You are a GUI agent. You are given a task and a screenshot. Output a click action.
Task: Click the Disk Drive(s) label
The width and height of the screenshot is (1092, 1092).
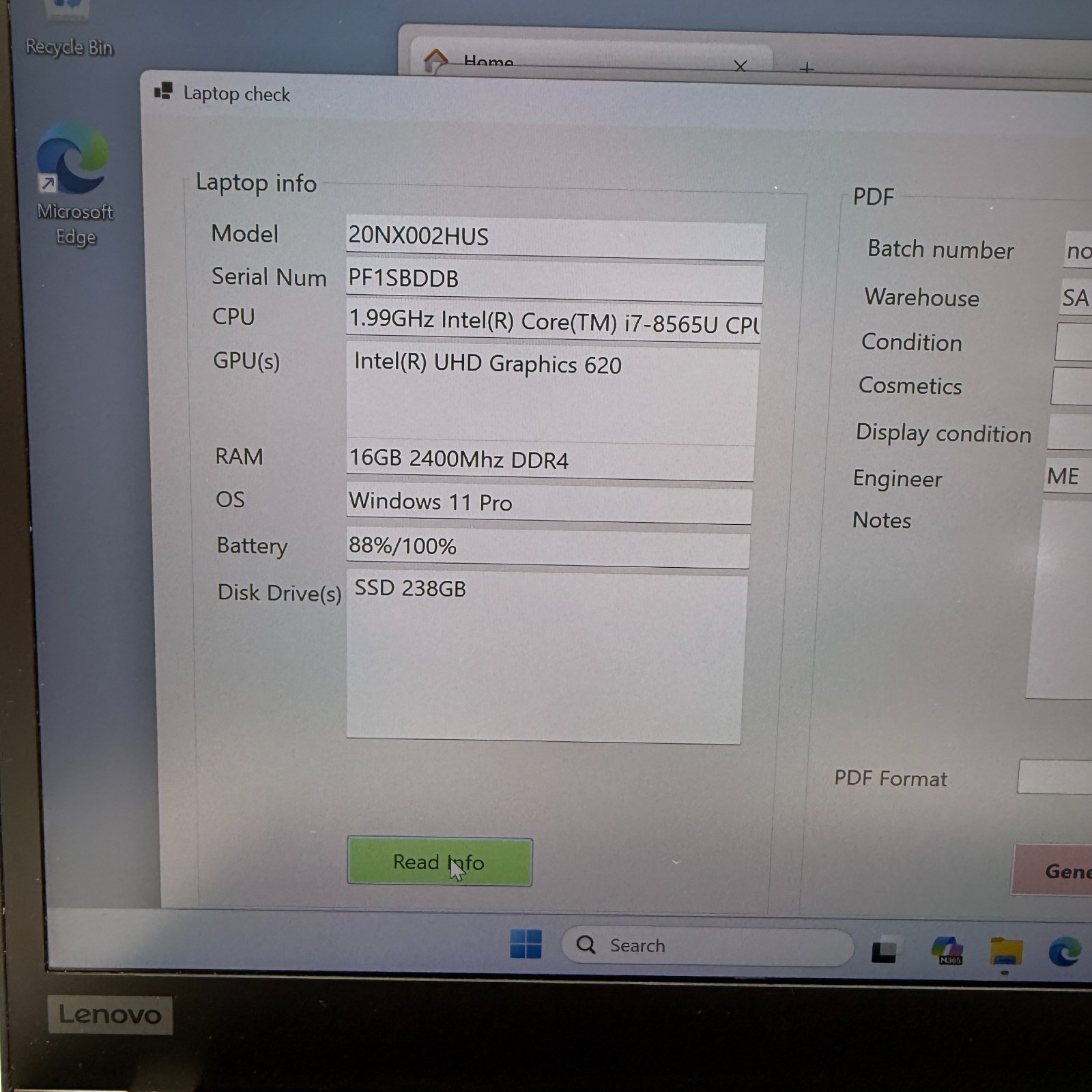coord(279,592)
